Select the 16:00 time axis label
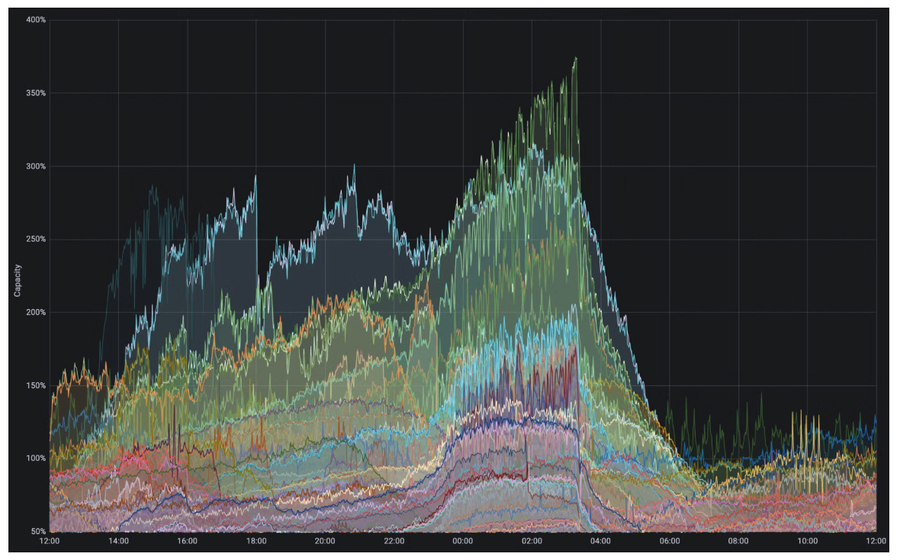Screen dimensions: 900x560 [187, 541]
